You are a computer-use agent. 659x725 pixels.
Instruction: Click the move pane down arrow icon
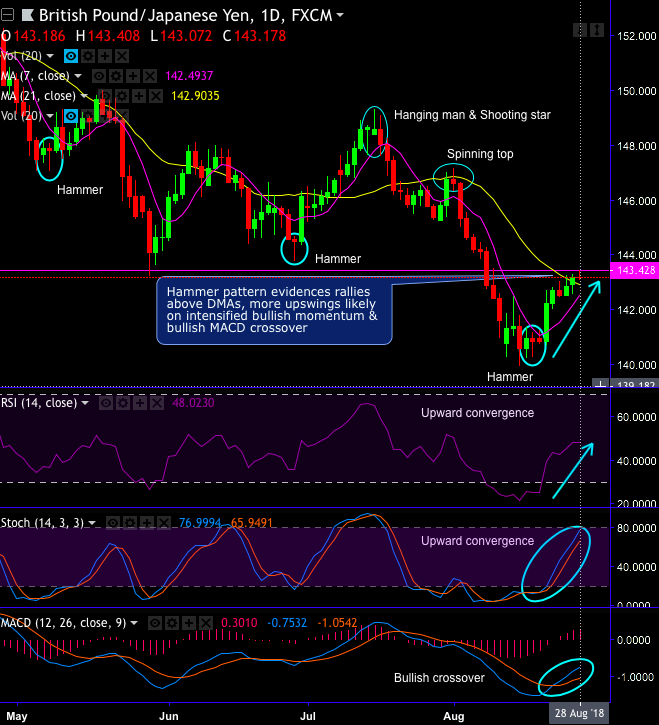coord(580,30)
